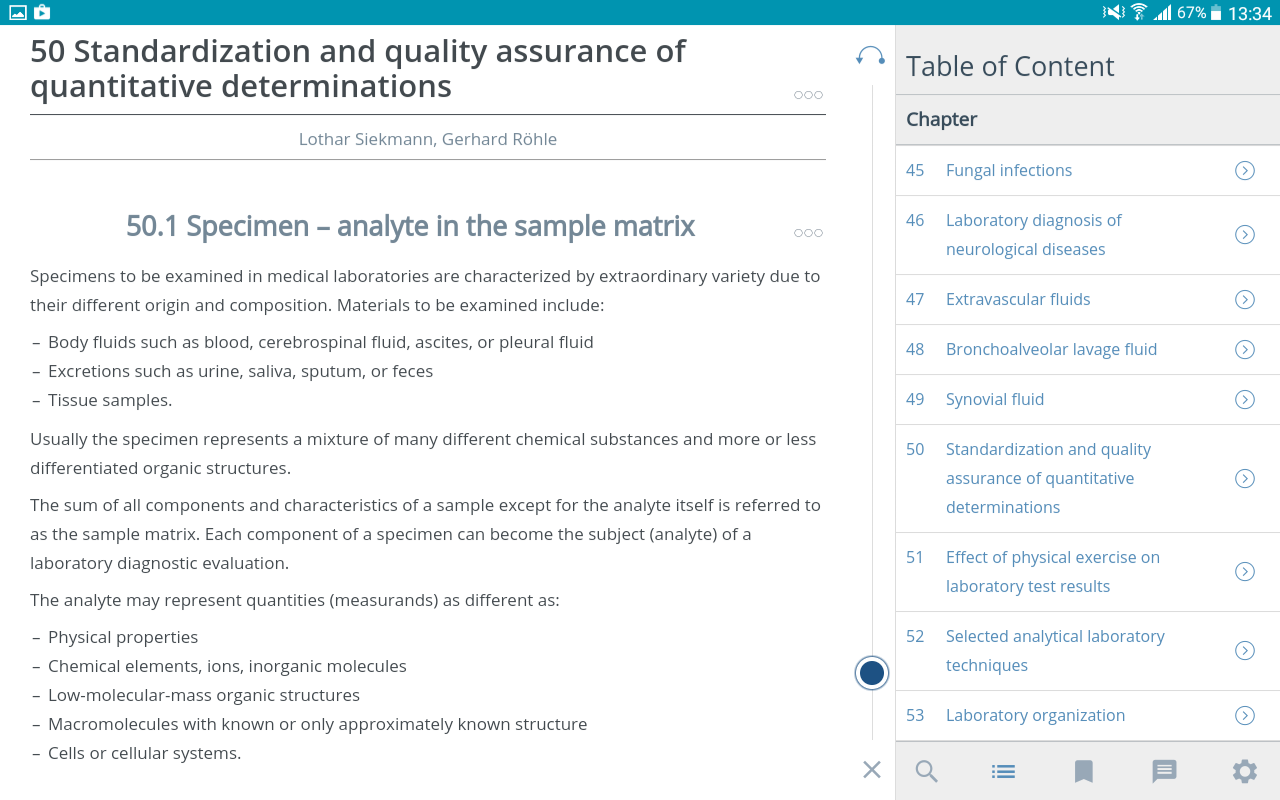Open chapter 53 Laboratory organization
The width and height of the screenshot is (1280, 800).
click(1035, 715)
